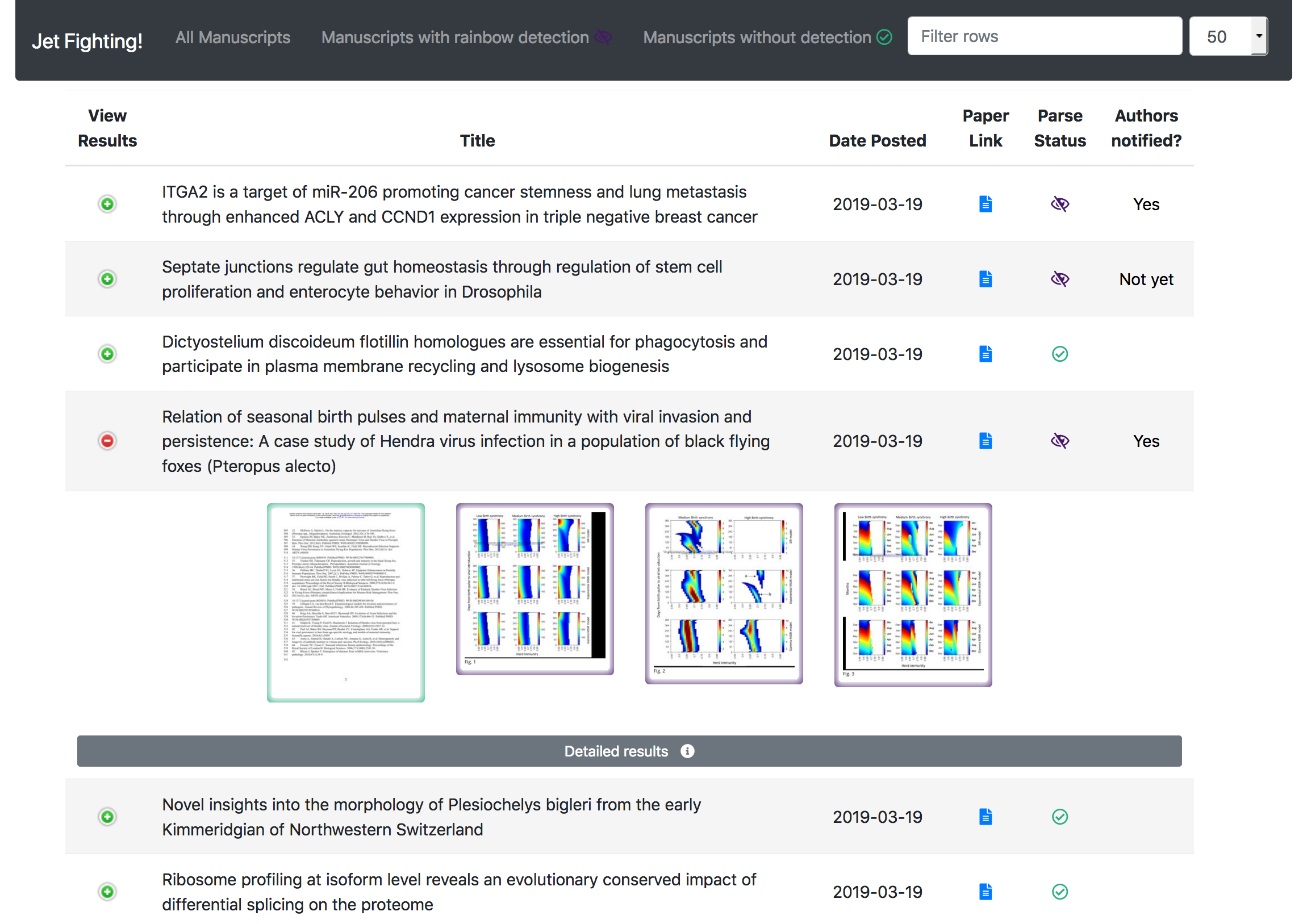The width and height of the screenshot is (1307, 924).
Task: Open the rows-per-page dropdown showing 50
Action: tap(1228, 36)
